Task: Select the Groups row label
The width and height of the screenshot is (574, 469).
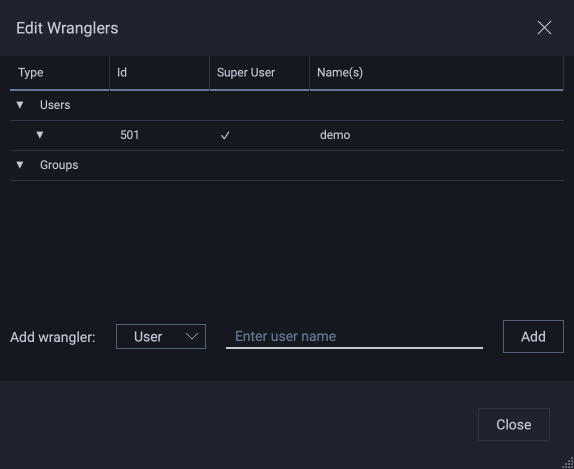Action: (x=59, y=165)
